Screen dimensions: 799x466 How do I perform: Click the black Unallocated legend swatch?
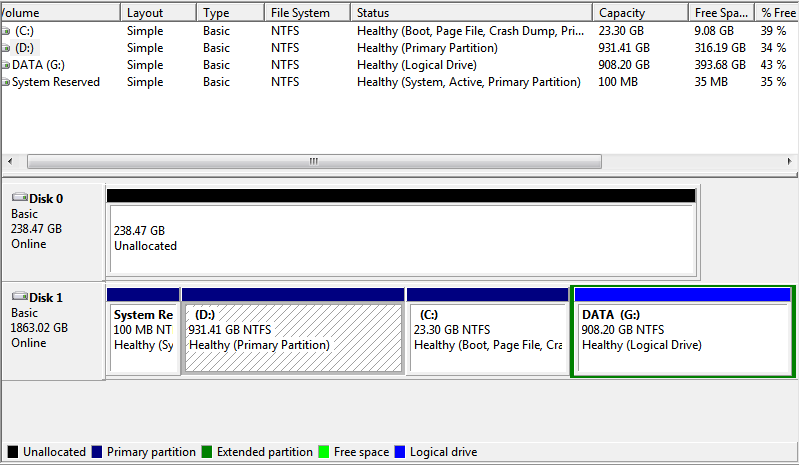(13, 452)
